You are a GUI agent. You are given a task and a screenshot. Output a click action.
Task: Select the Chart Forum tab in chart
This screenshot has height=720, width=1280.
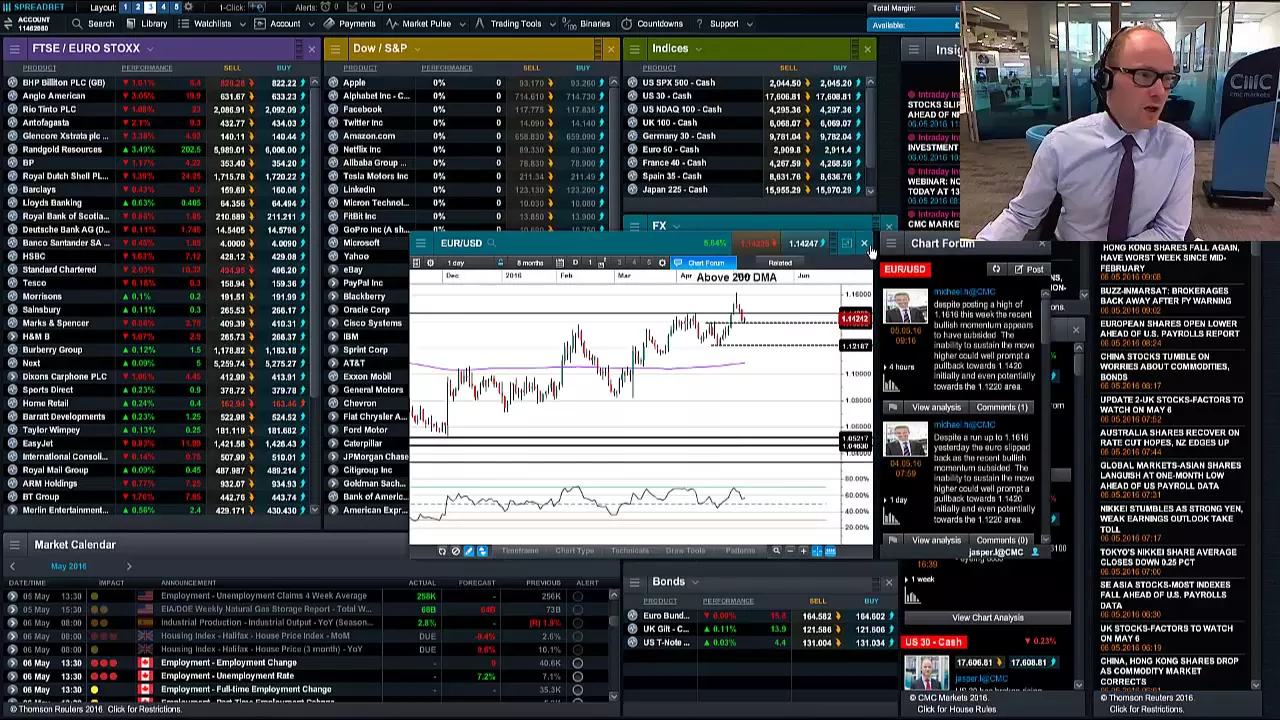(705, 263)
